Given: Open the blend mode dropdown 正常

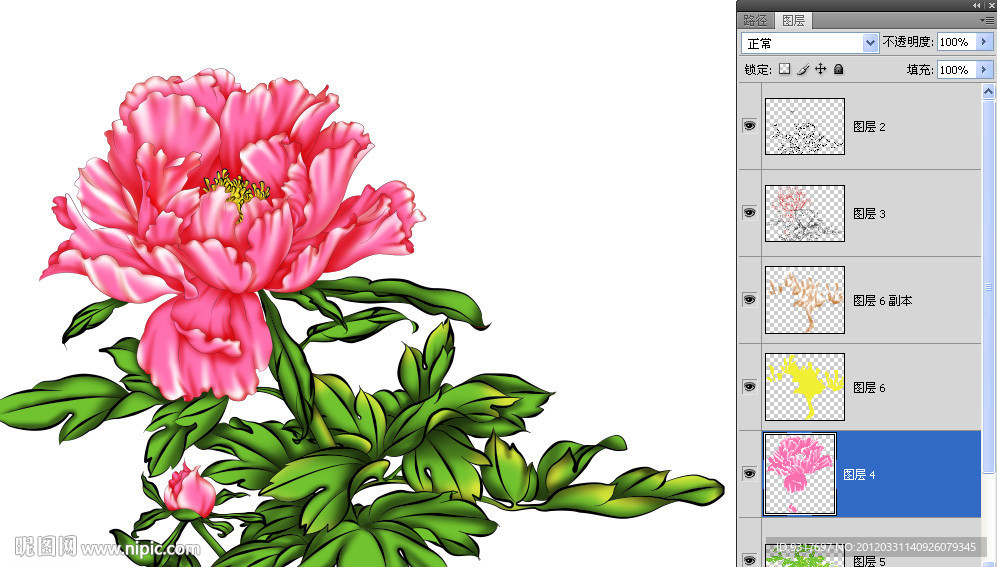Looking at the screenshot, I should coord(810,43).
